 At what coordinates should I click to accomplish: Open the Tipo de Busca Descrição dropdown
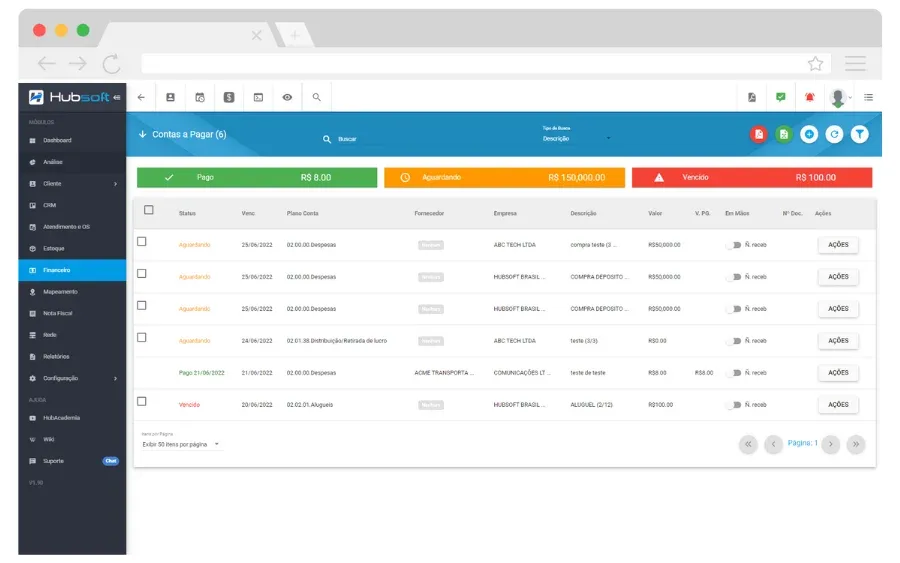pos(576,138)
